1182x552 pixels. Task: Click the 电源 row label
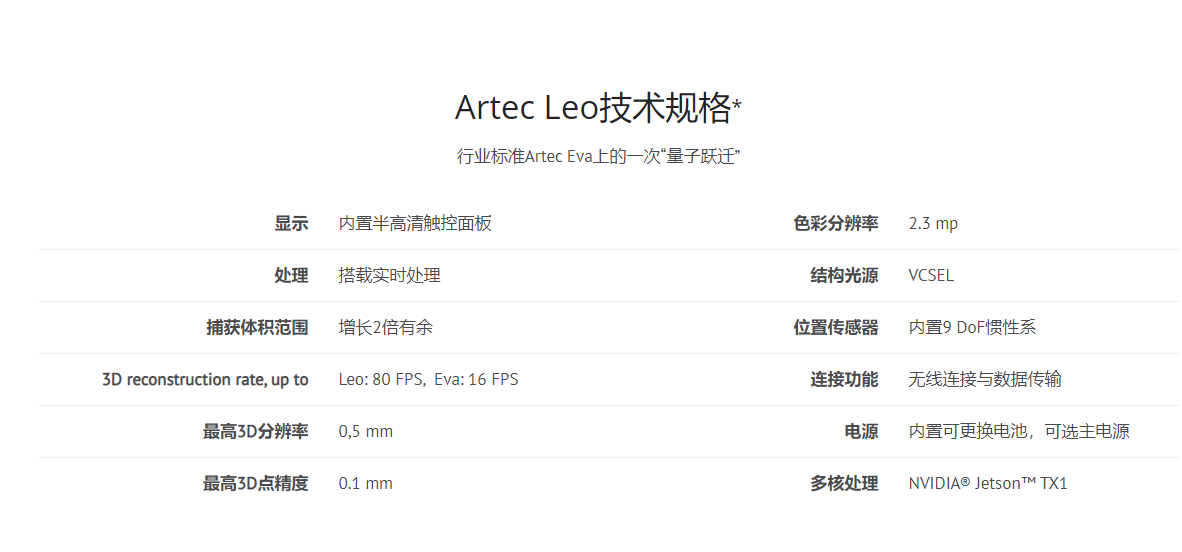861,431
